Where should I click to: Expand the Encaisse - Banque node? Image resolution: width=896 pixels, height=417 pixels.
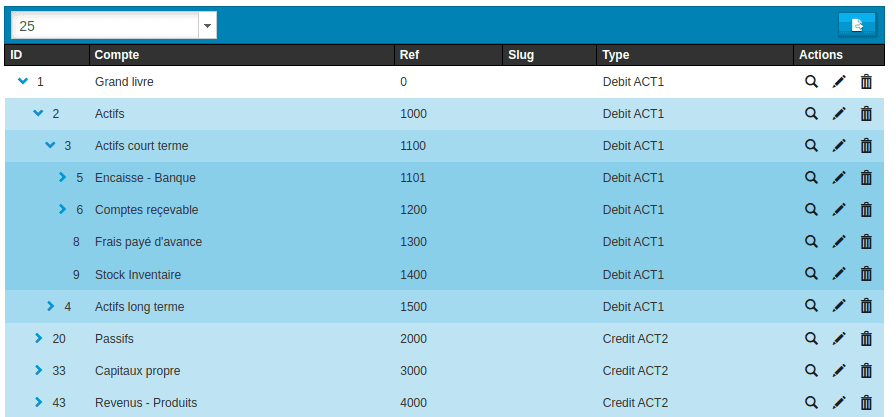click(63, 177)
